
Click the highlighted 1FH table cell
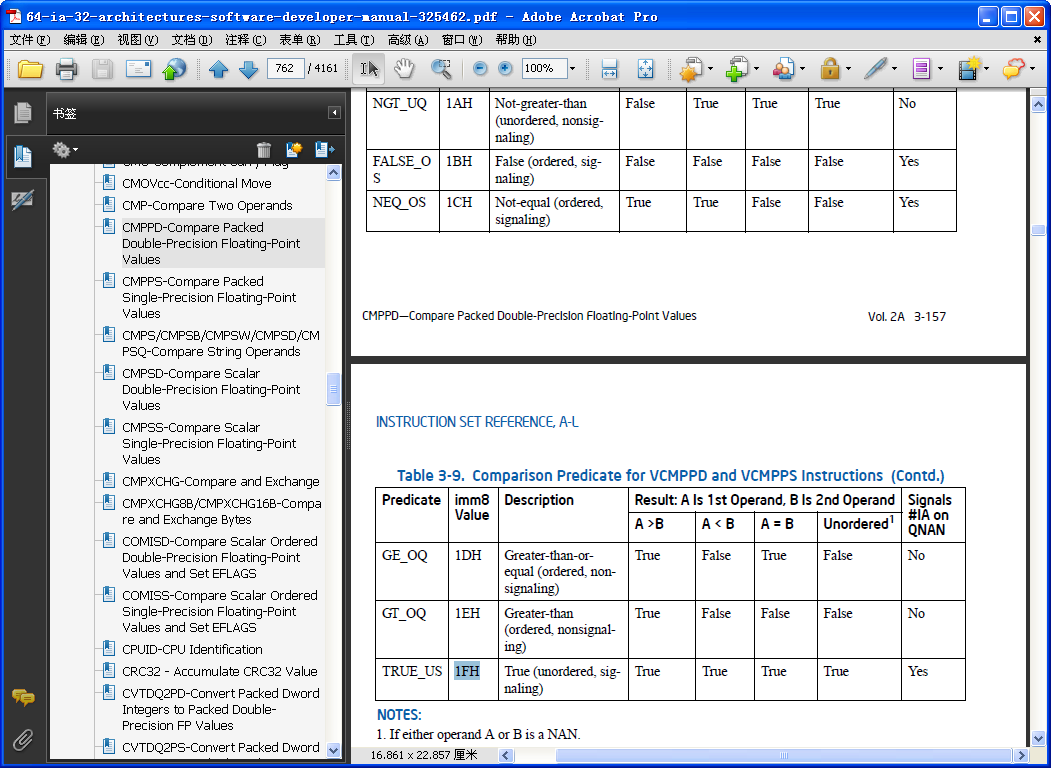[473, 680]
